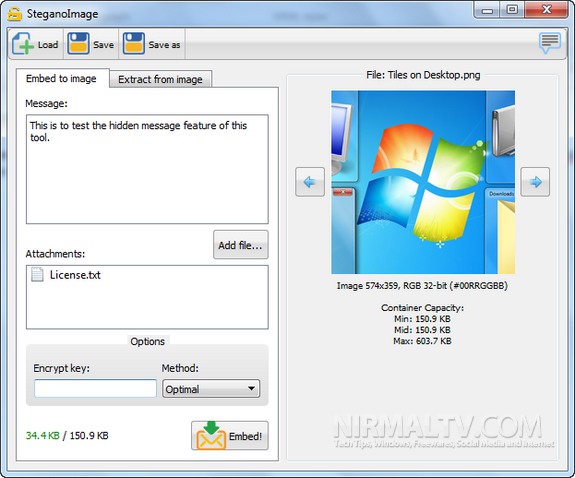
Task: Click the Save as floppy icon
Action: [133, 44]
